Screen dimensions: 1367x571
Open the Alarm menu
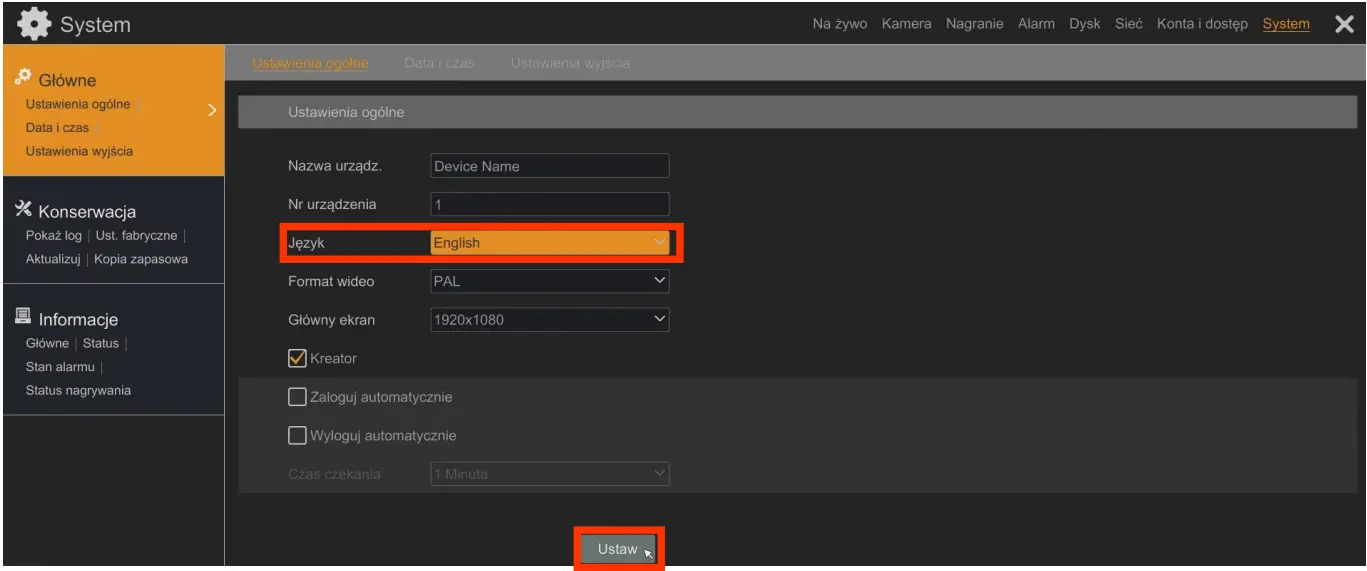point(1036,24)
